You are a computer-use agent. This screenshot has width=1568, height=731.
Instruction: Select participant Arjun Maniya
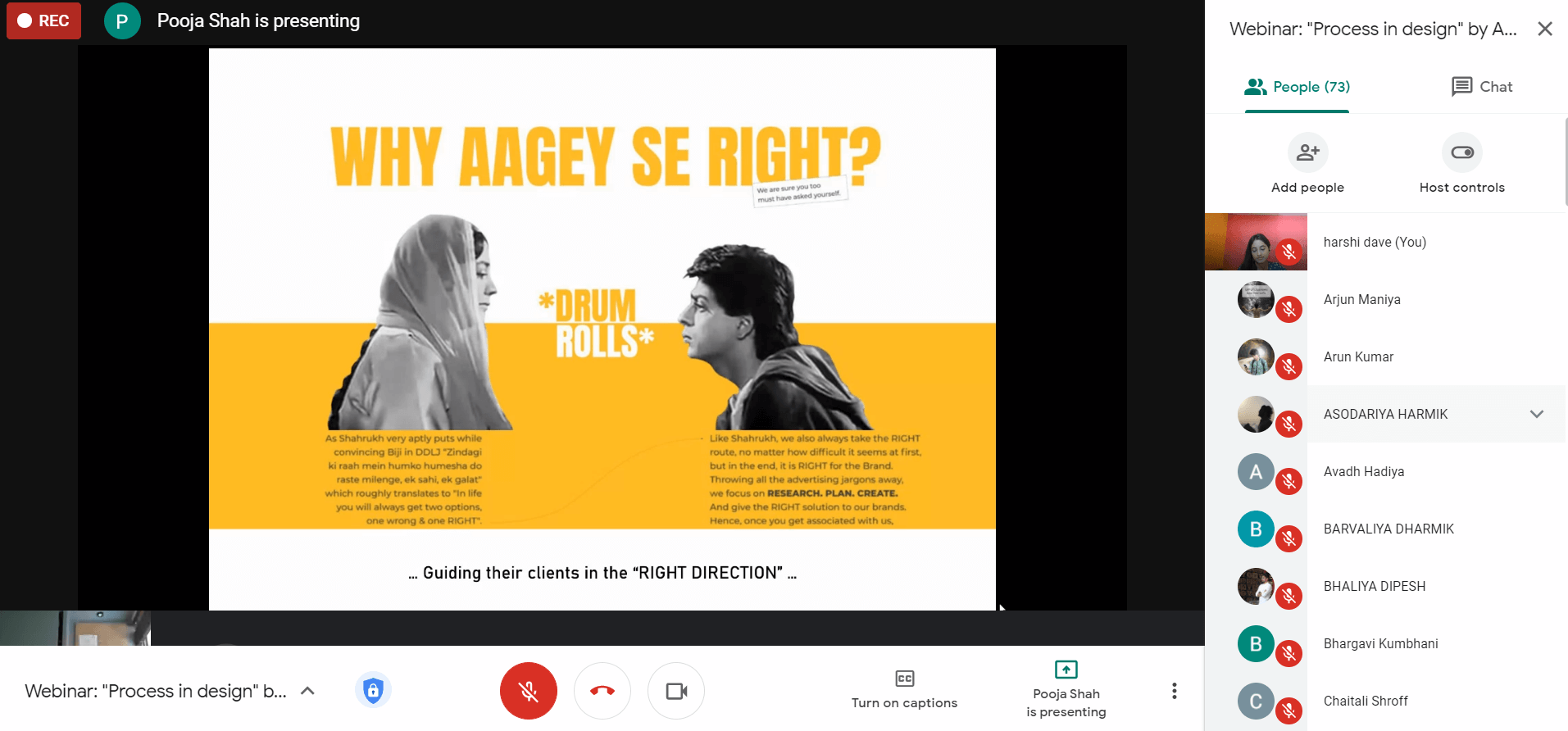point(1361,300)
